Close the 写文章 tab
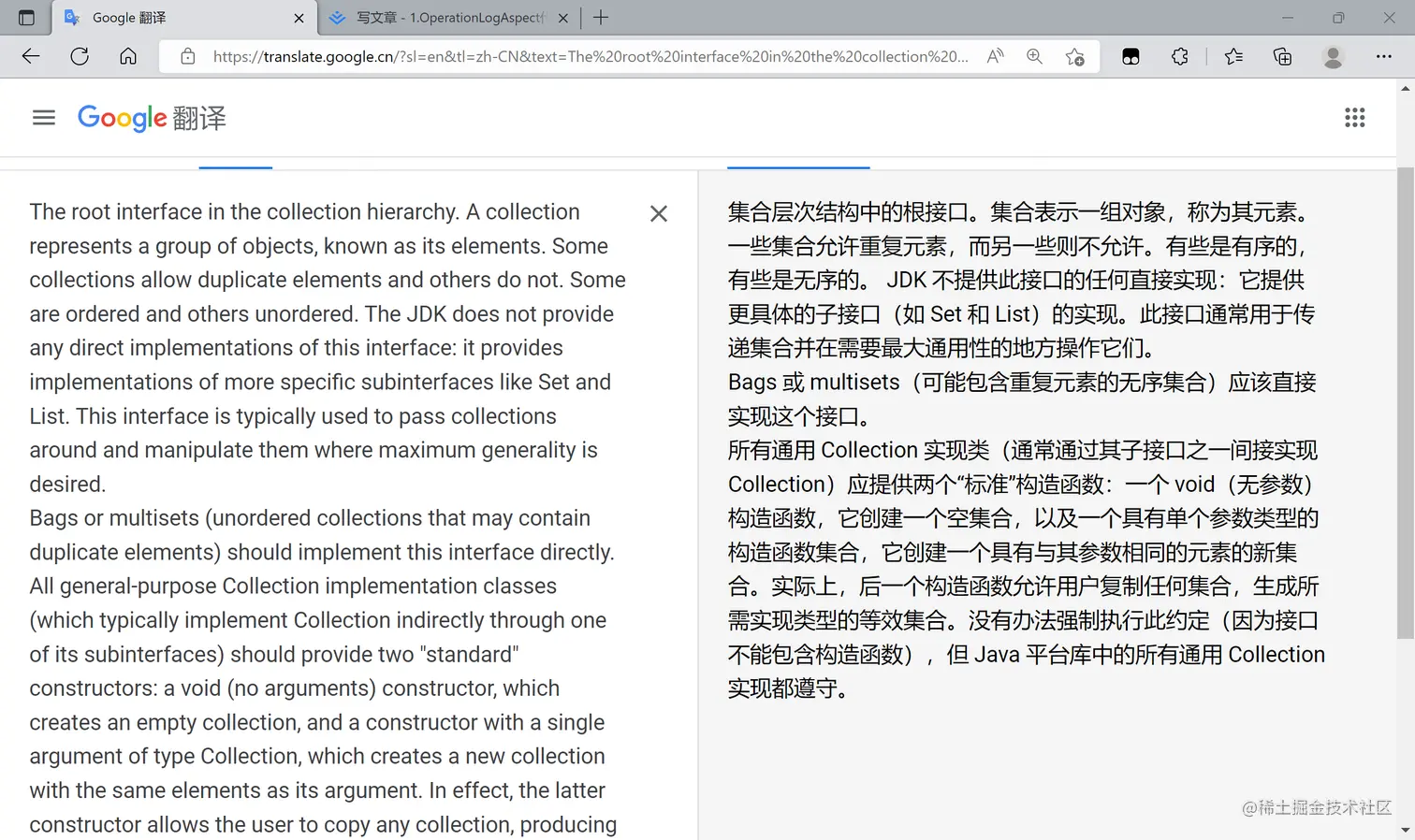Screen dimensions: 1415x840 tap(563, 18)
